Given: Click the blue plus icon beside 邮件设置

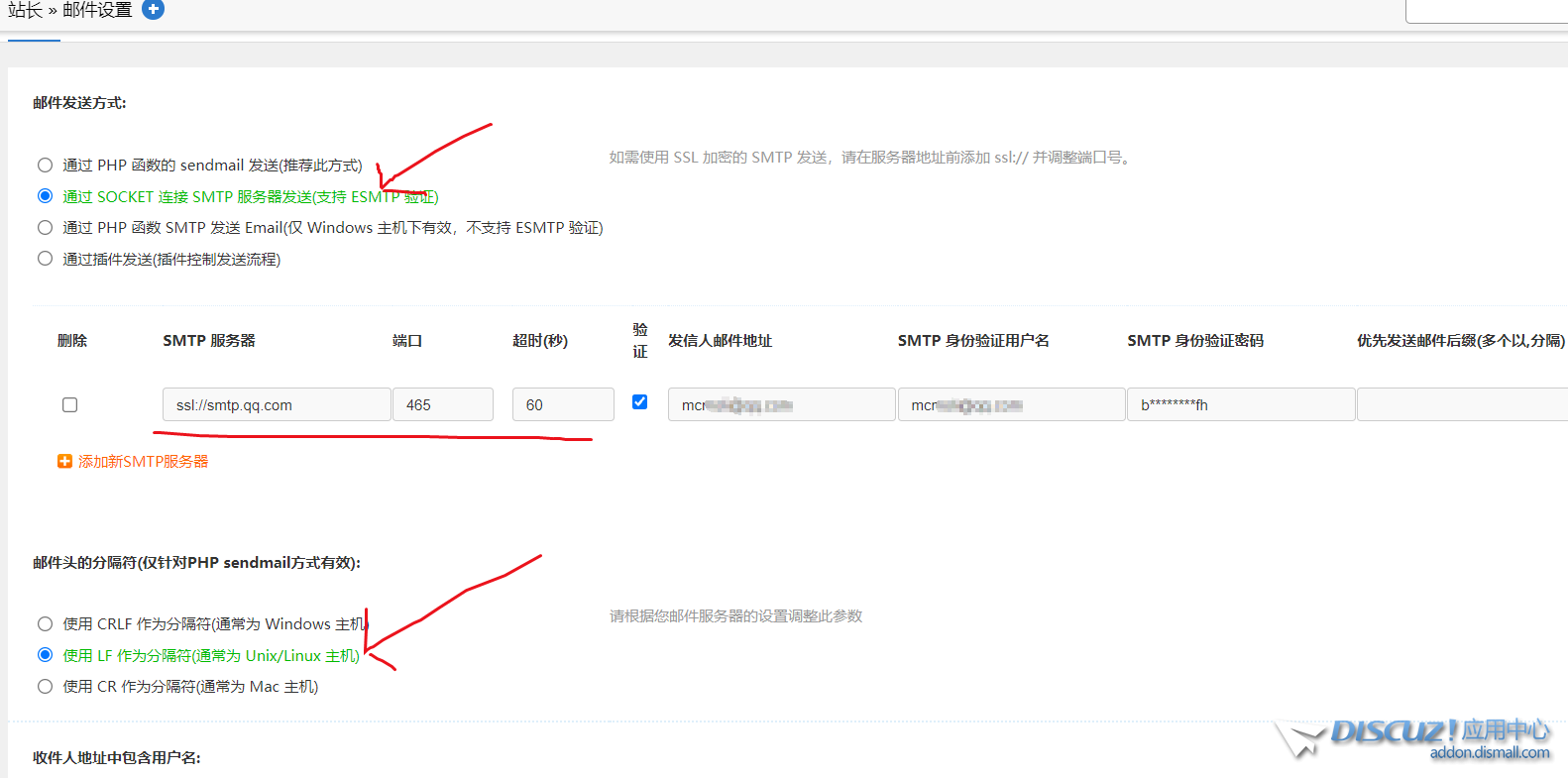Looking at the screenshot, I should [153, 10].
